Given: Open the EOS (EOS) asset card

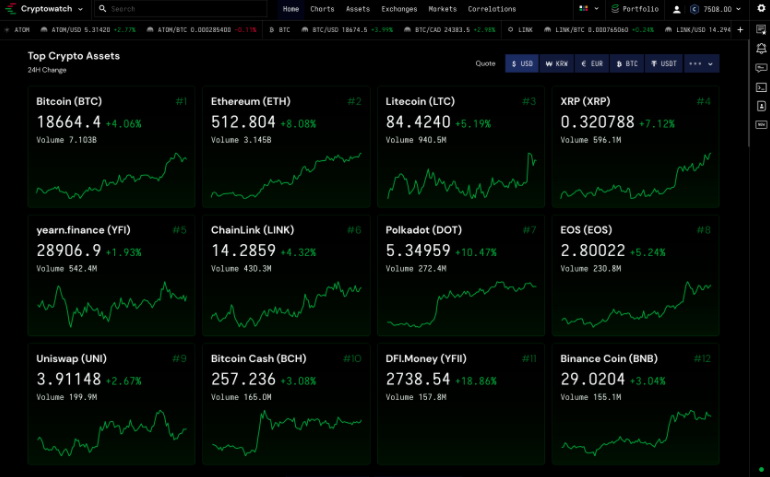Looking at the screenshot, I should tap(635, 275).
